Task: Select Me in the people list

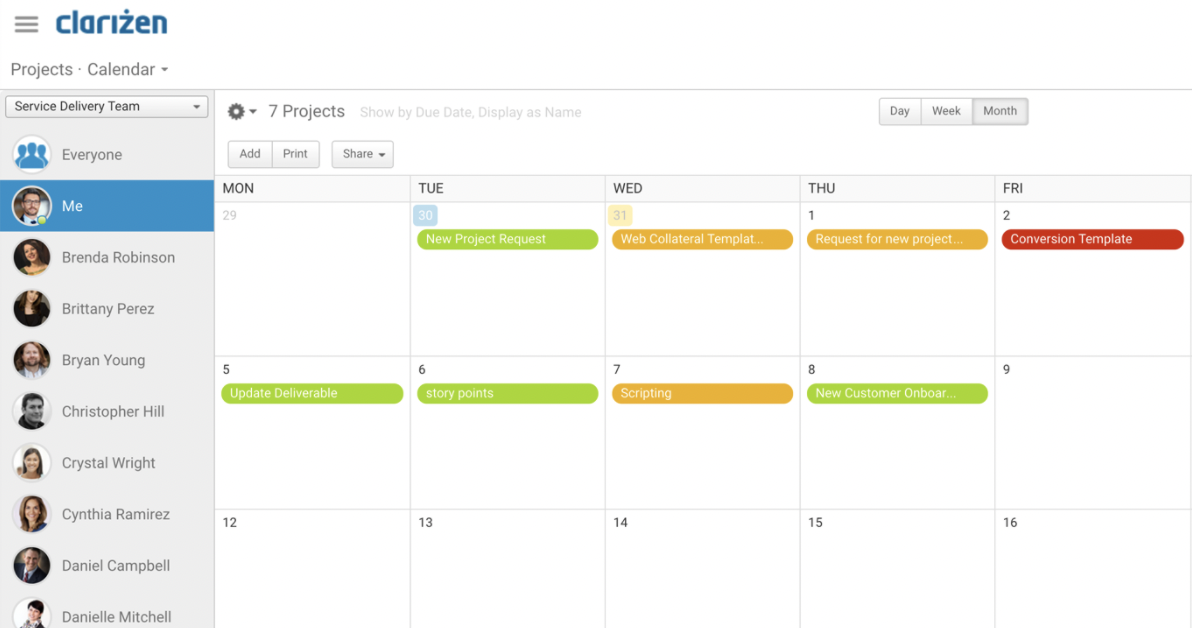Action: tap(107, 206)
